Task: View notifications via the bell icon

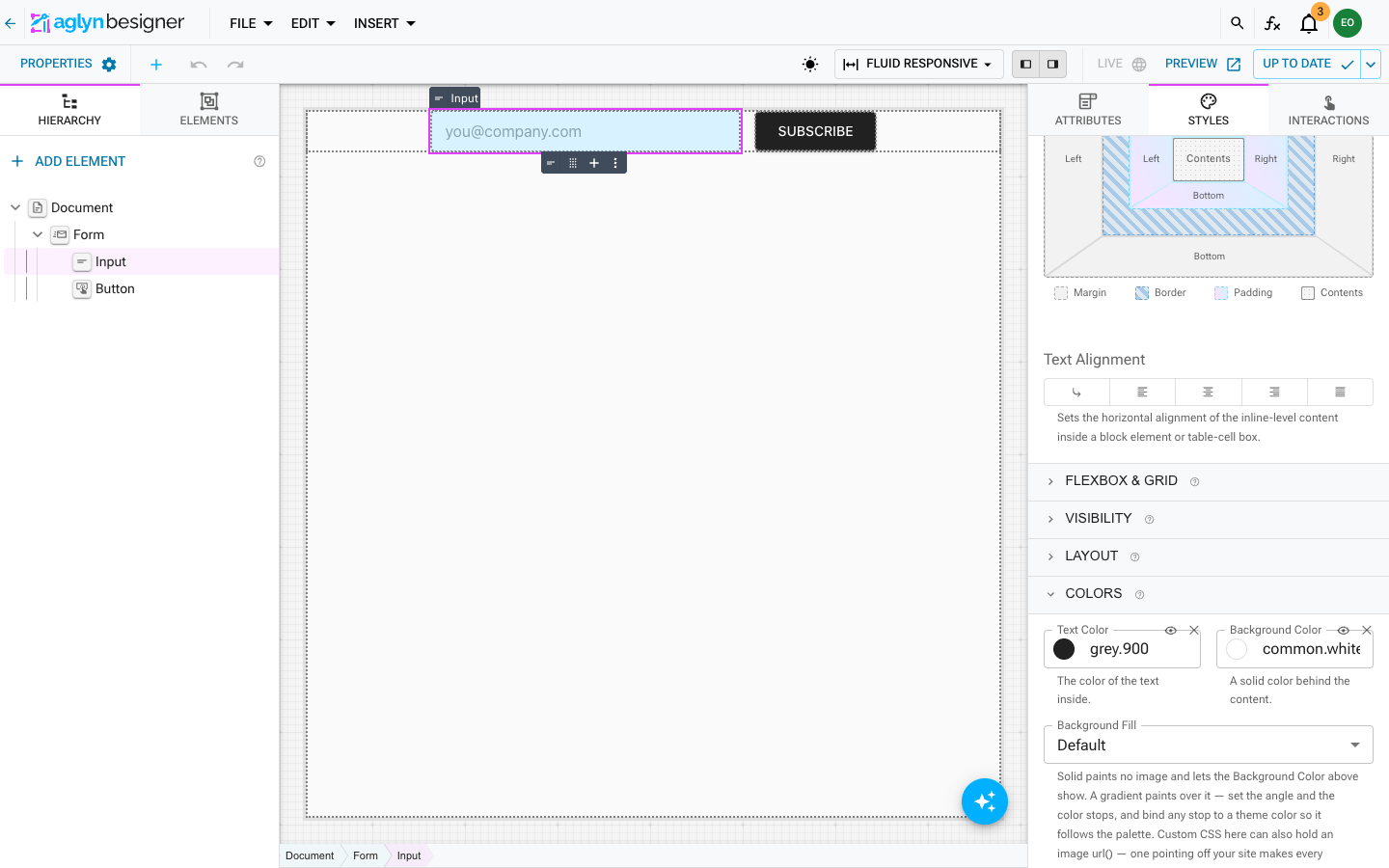Action: (x=1309, y=24)
